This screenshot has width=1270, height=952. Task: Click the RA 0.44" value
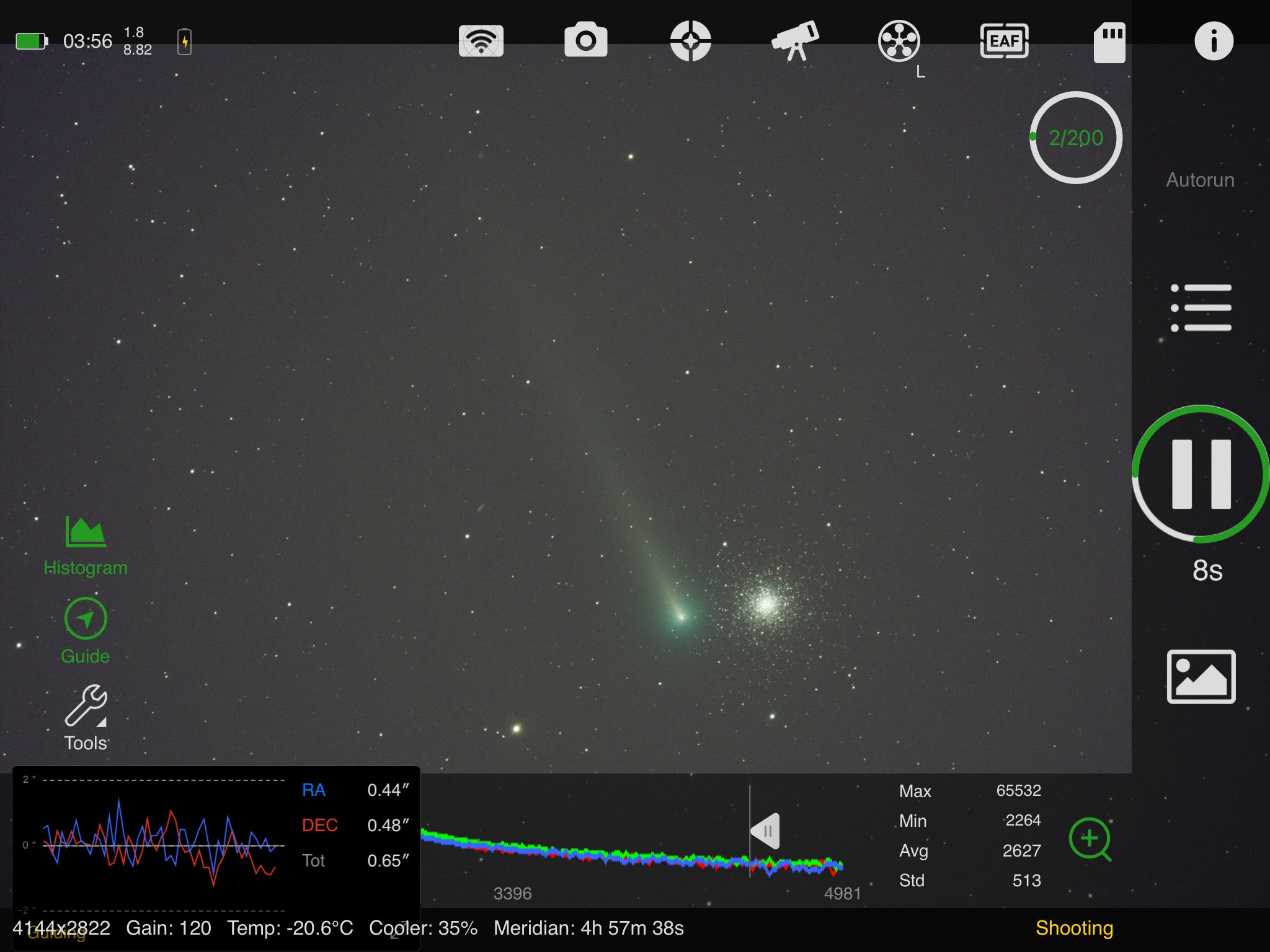(x=388, y=790)
